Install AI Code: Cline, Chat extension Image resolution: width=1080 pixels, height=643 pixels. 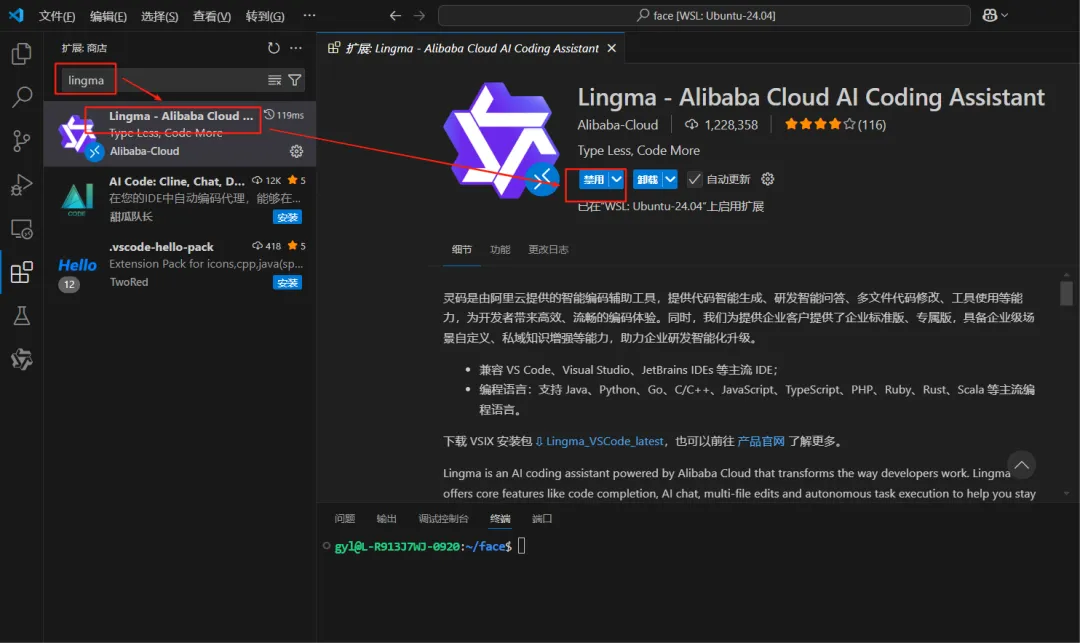[x=287, y=218]
